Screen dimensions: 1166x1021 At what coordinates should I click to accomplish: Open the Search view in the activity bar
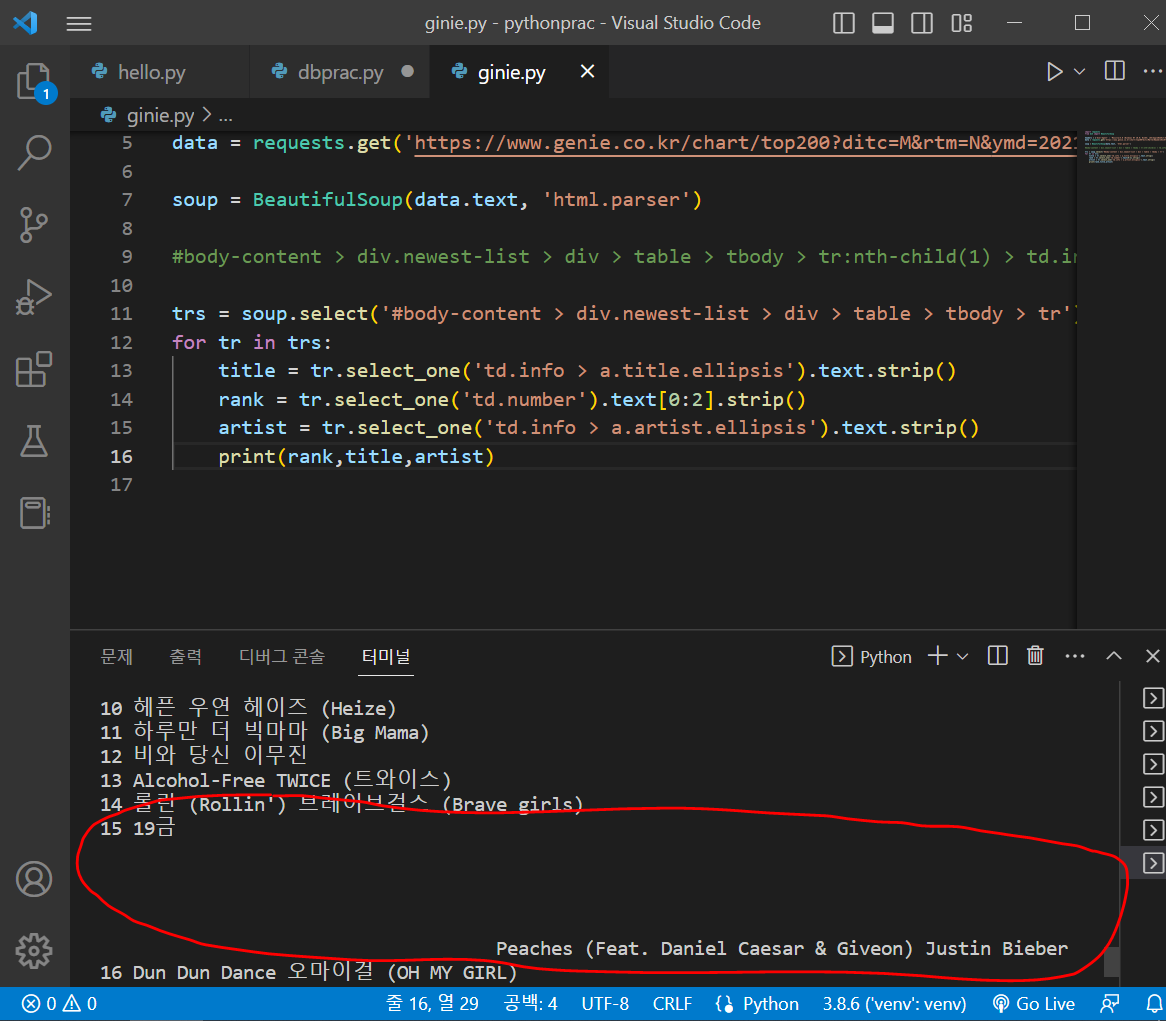[34, 152]
